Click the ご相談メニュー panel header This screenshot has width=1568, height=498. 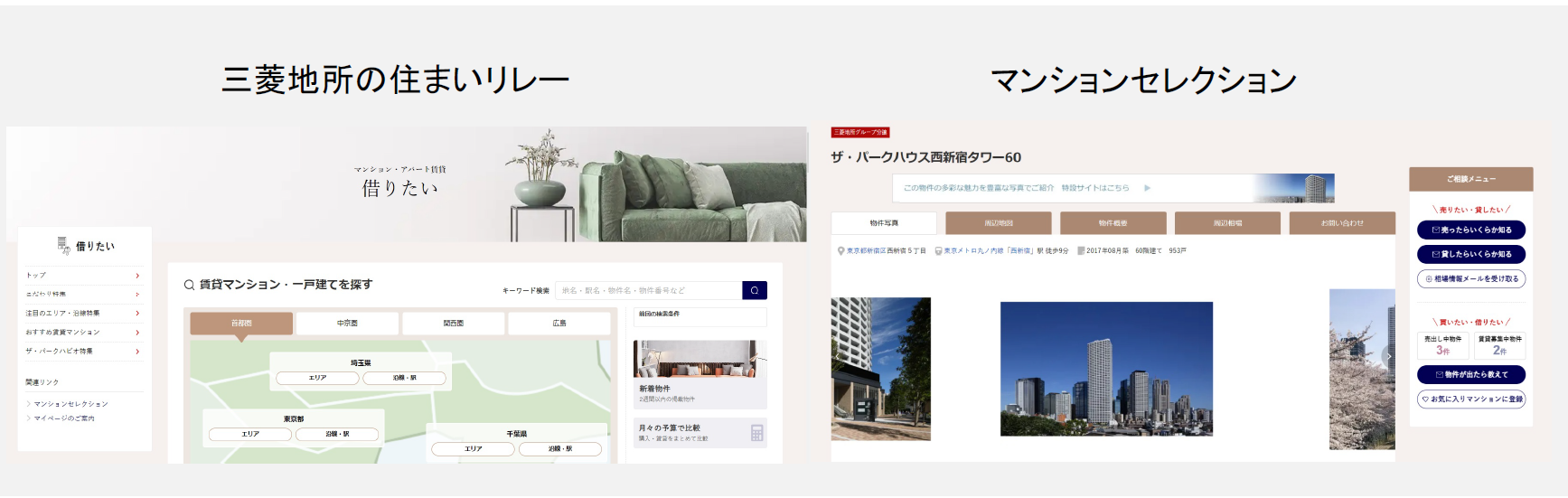(1470, 179)
